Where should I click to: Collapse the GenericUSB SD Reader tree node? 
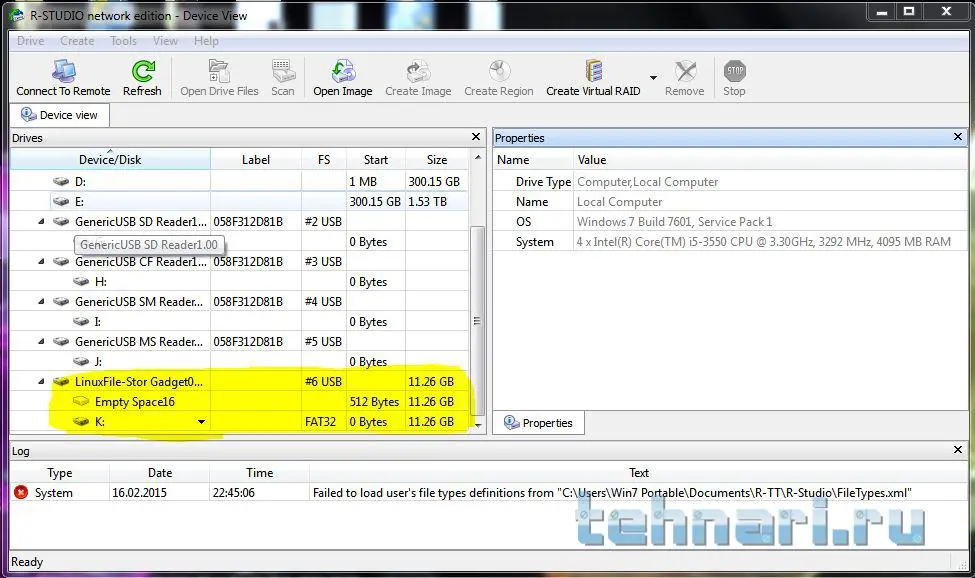tap(41, 222)
